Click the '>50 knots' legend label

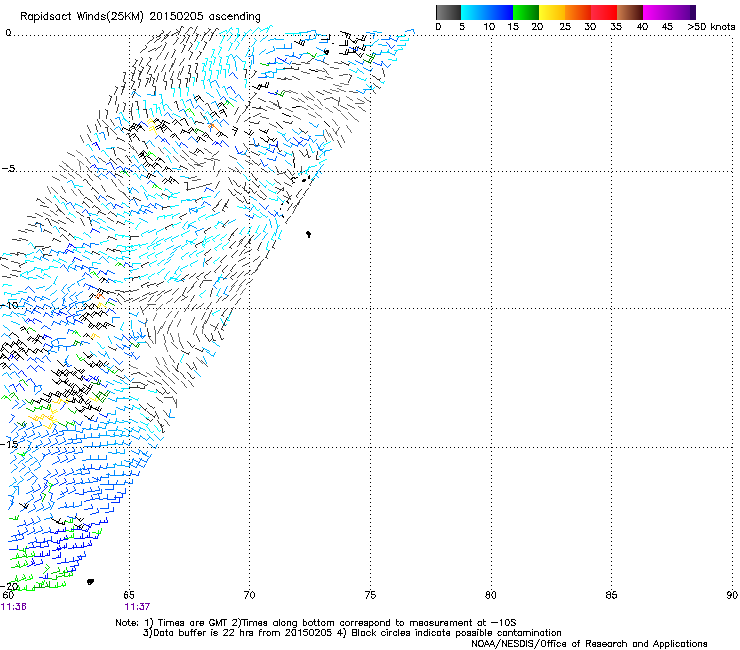[711, 27]
